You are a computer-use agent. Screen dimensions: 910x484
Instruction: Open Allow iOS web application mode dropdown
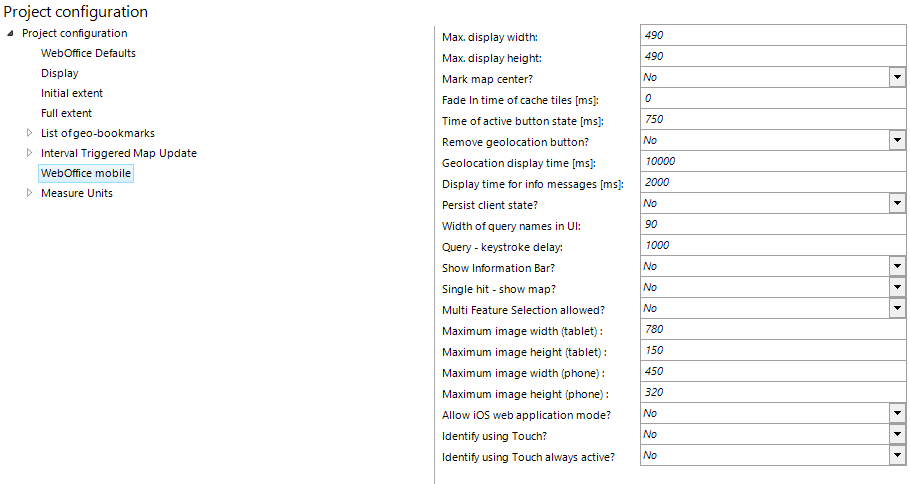pyautogui.click(x=896, y=414)
